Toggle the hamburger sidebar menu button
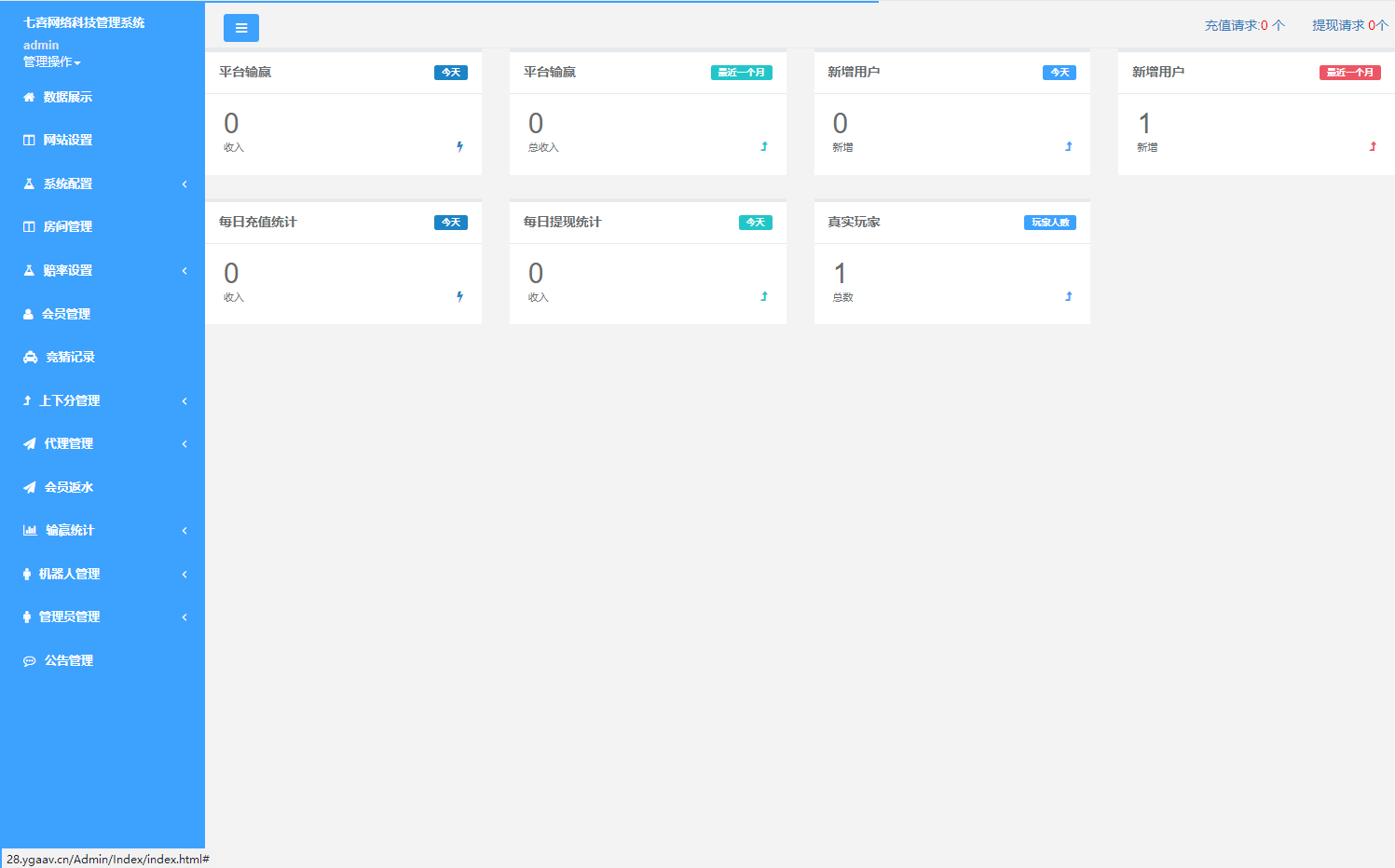The height and width of the screenshot is (868, 1395). 240,28
